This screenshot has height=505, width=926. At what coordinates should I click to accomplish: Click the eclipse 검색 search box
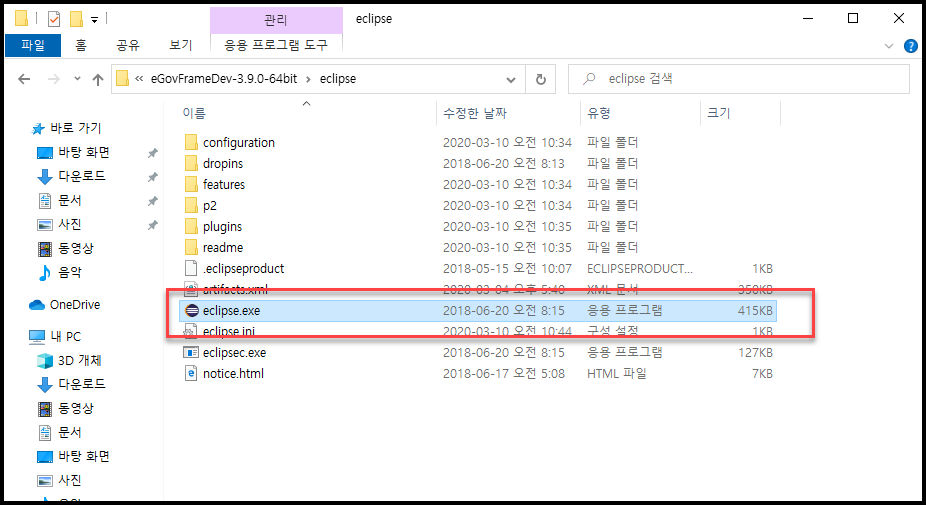739,79
